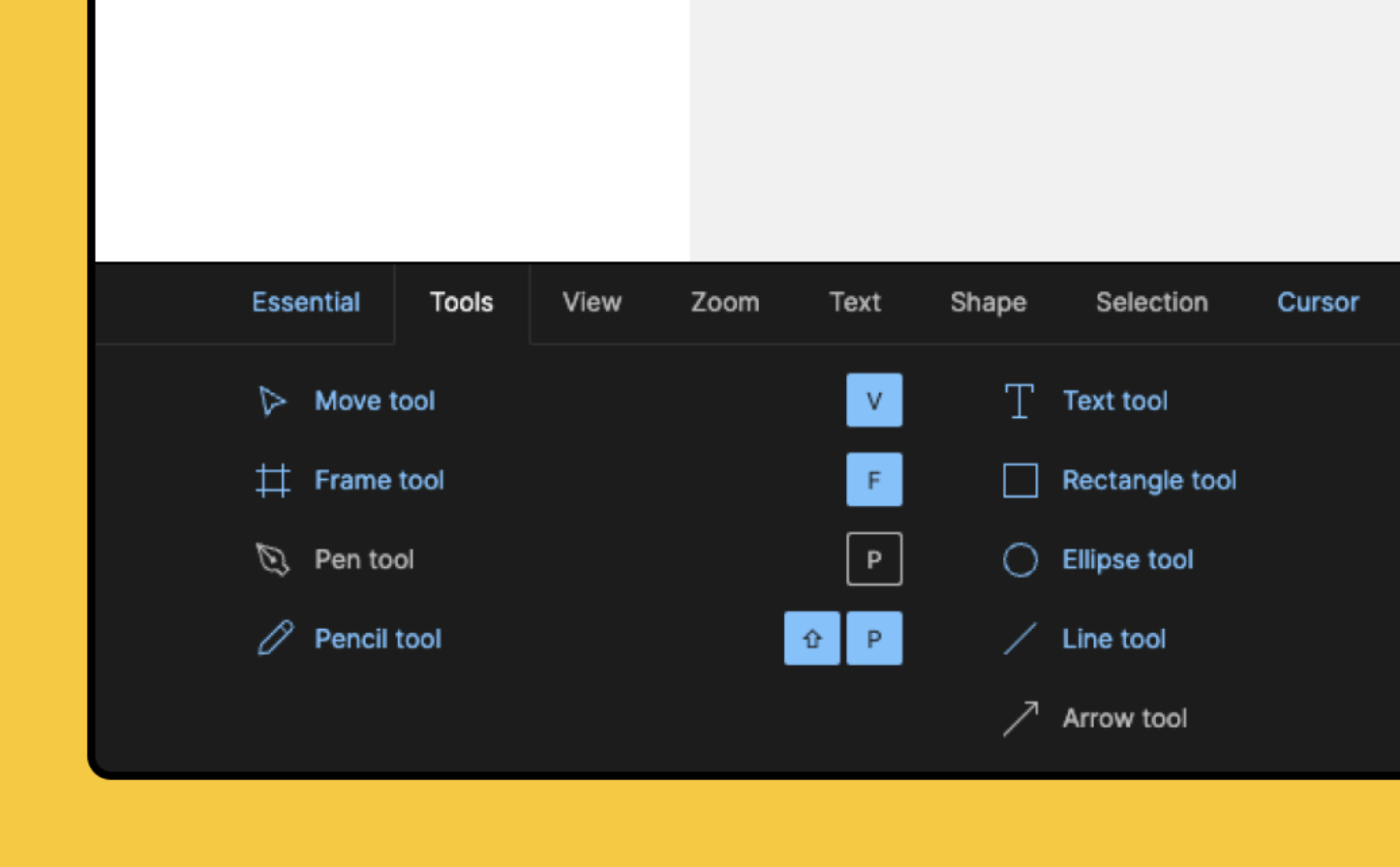Click the Arrow tool icon
This screenshot has width=1400, height=867.
pyautogui.click(x=1020, y=718)
